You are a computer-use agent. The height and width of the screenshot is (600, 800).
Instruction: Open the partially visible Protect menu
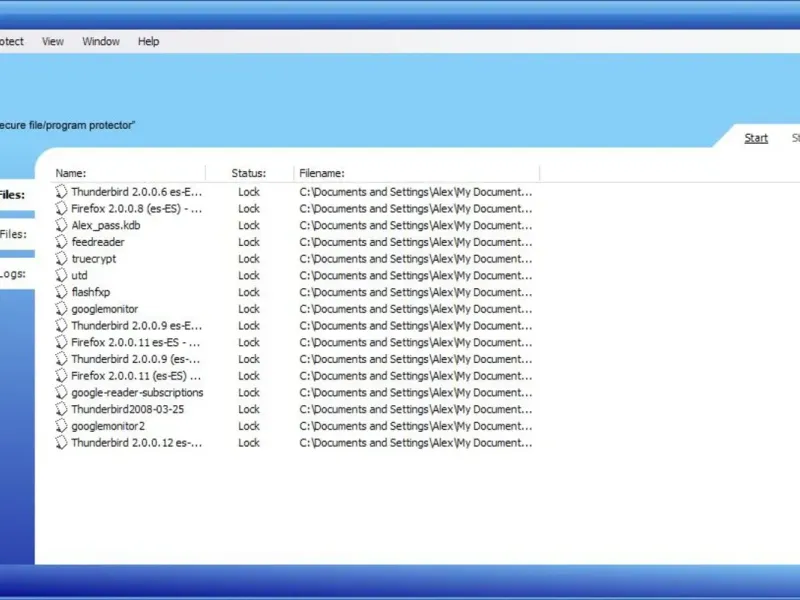tap(11, 41)
